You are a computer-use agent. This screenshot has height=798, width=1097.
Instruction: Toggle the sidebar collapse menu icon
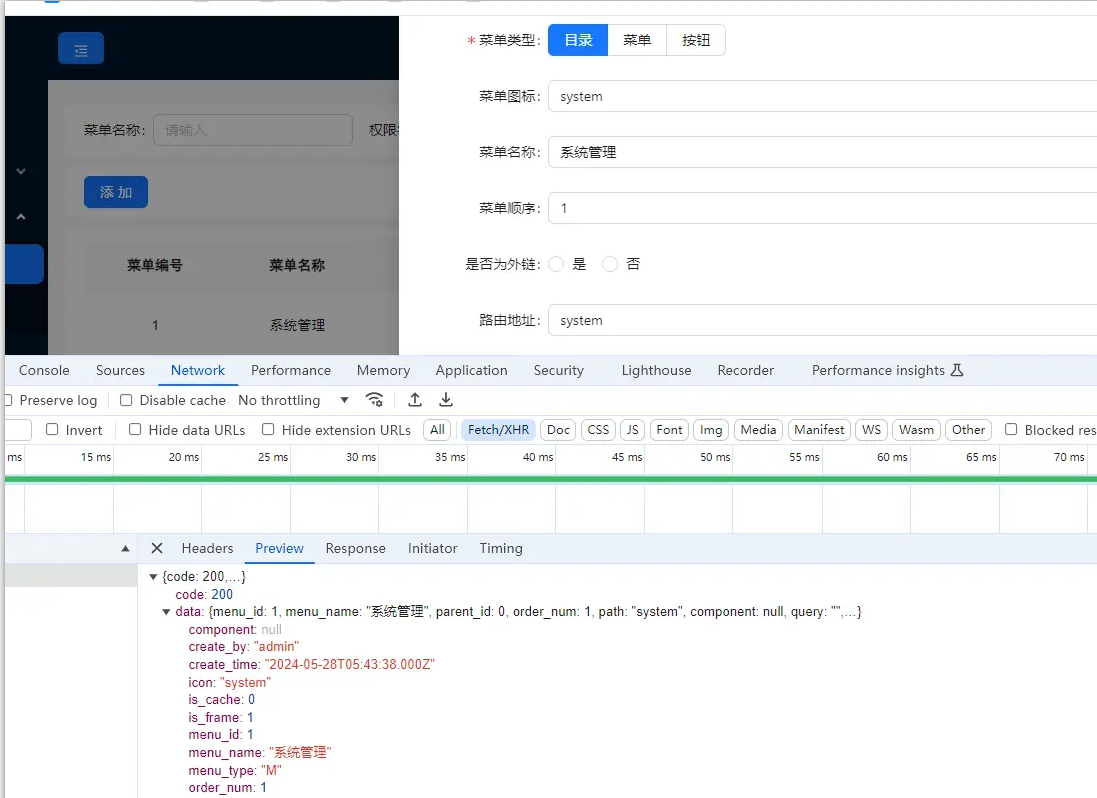[x=81, y=48]
